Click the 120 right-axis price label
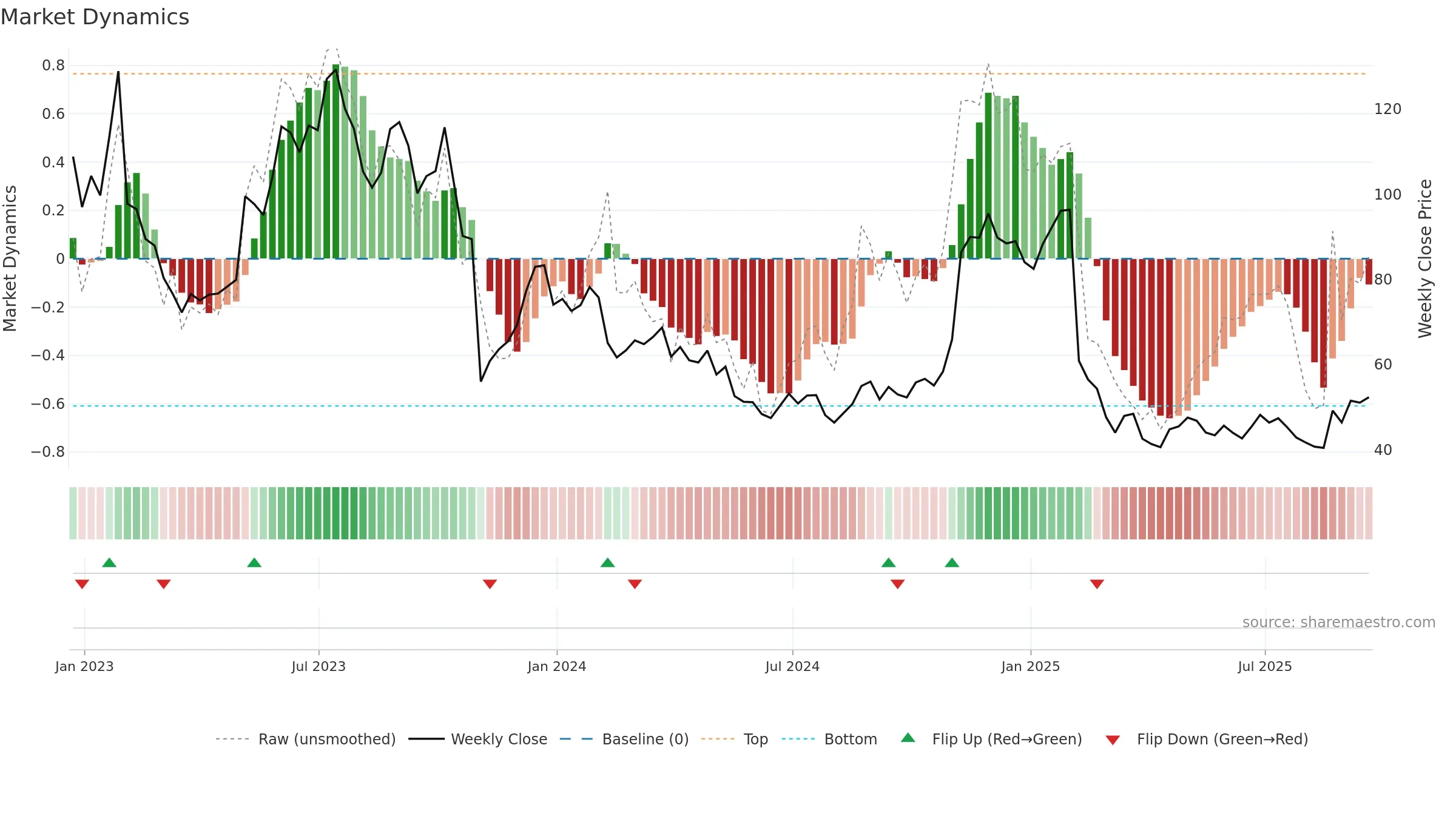Viewport: 1456px width, 819px height. click(x=1388, y=109)
